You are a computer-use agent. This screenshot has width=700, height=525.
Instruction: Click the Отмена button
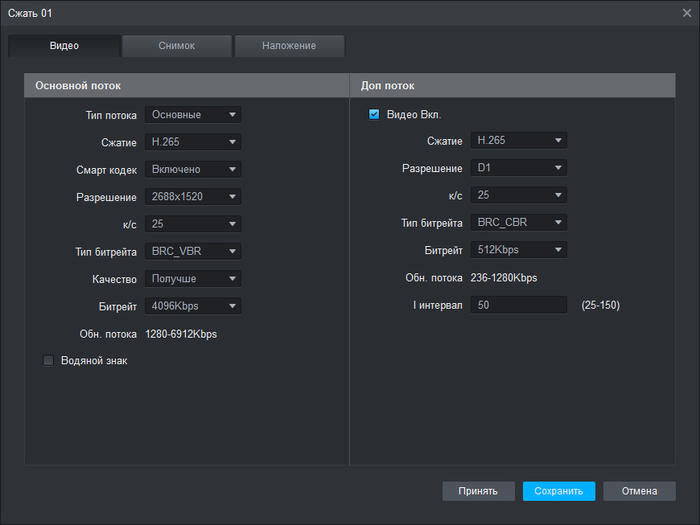click(x=639, y=491)
